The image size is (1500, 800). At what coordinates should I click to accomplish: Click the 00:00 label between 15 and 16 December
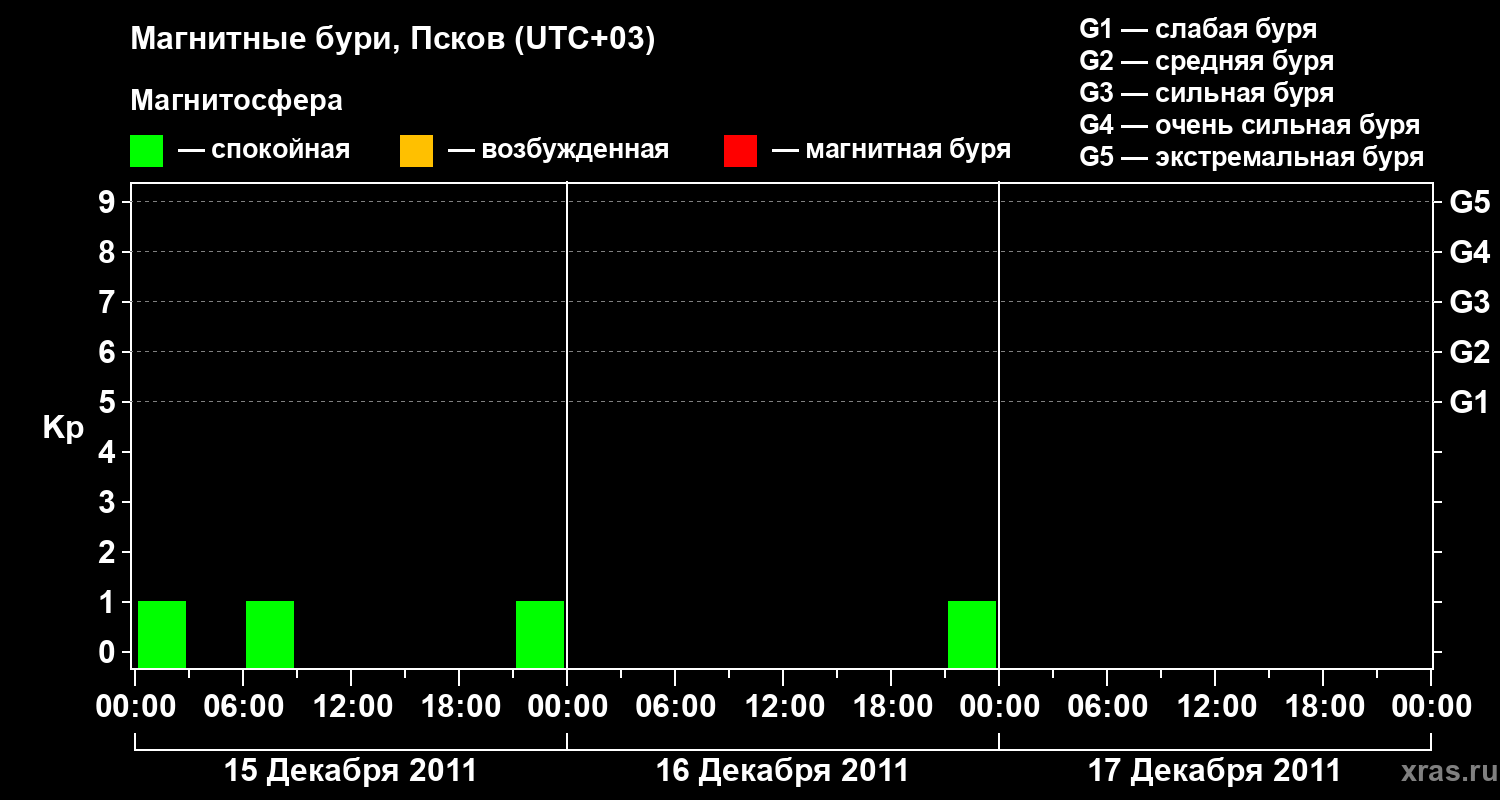click(x=567, y=707)
